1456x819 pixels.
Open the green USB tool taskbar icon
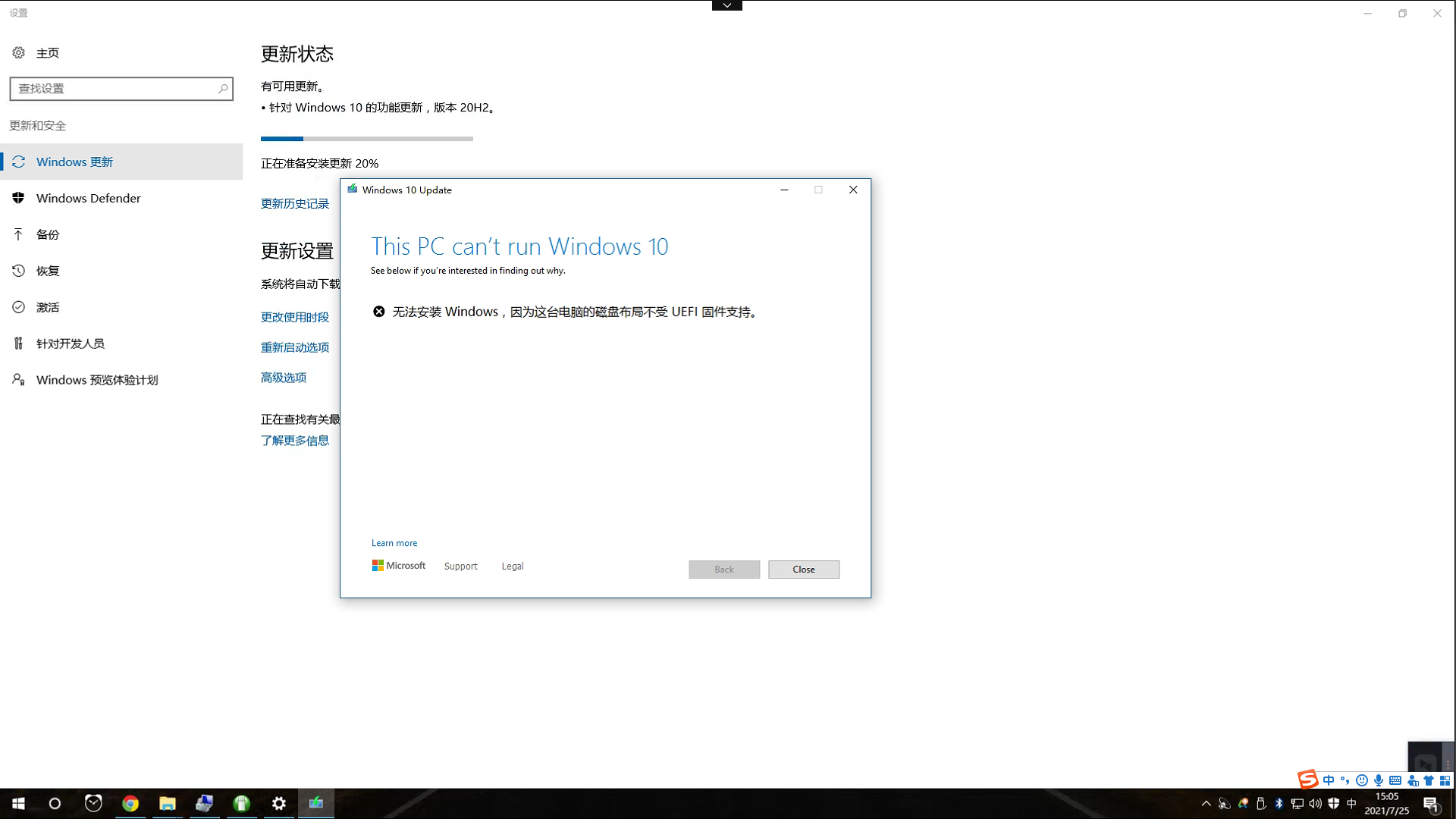(x=242, y=803)
